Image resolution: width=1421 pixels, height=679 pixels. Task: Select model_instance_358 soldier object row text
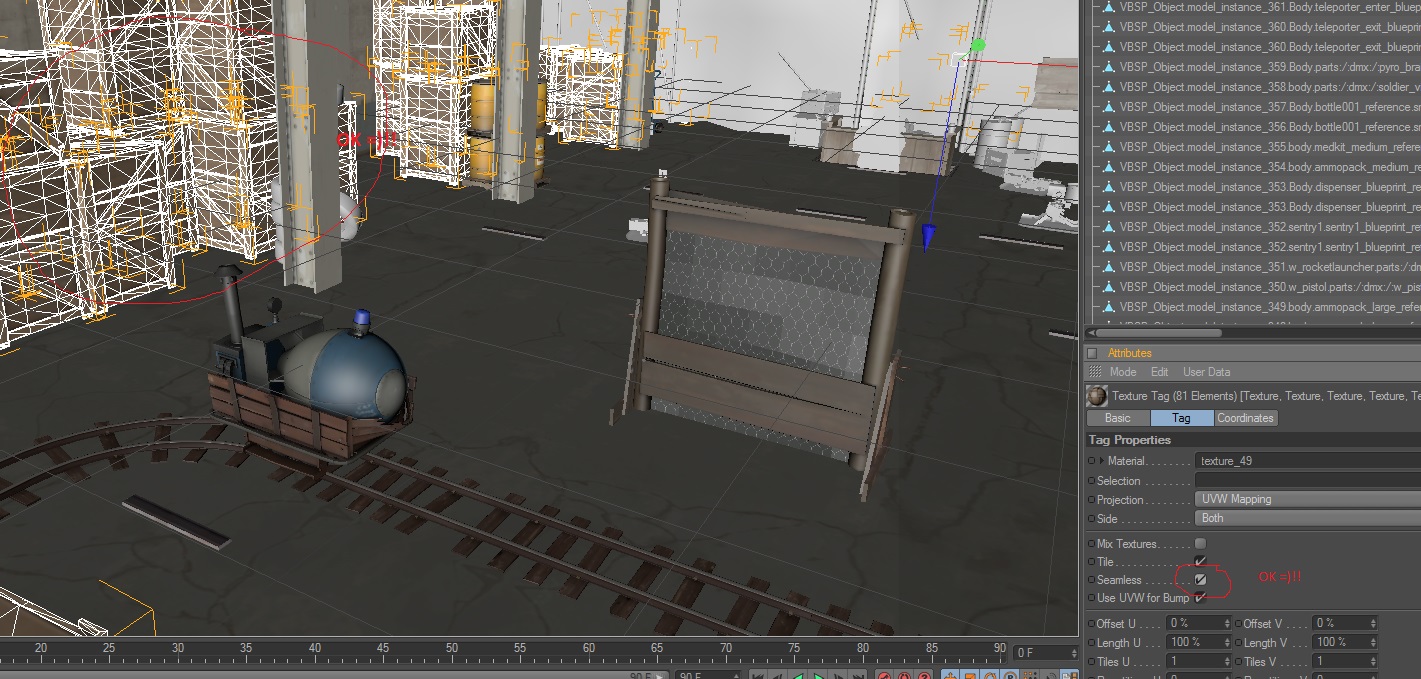[1270, 87]
